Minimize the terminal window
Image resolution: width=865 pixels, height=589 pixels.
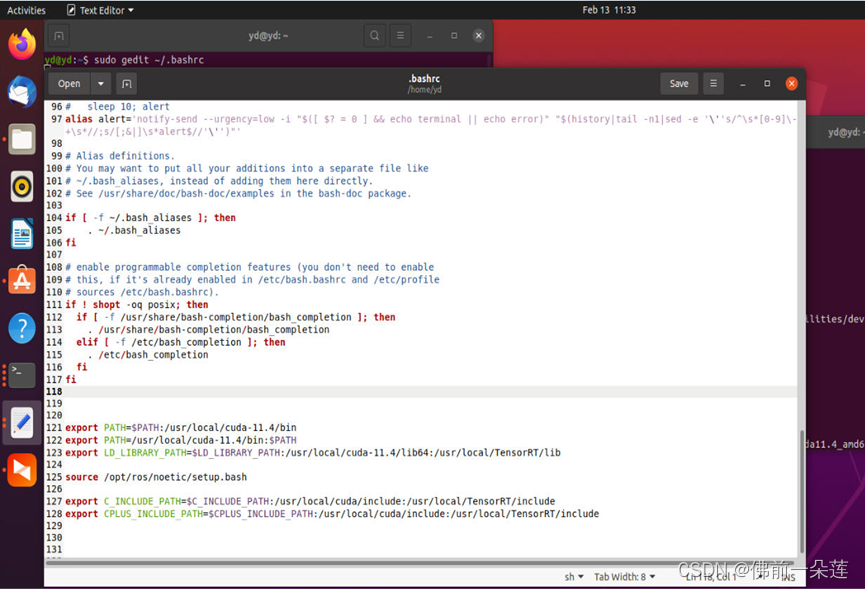(430, 36)
